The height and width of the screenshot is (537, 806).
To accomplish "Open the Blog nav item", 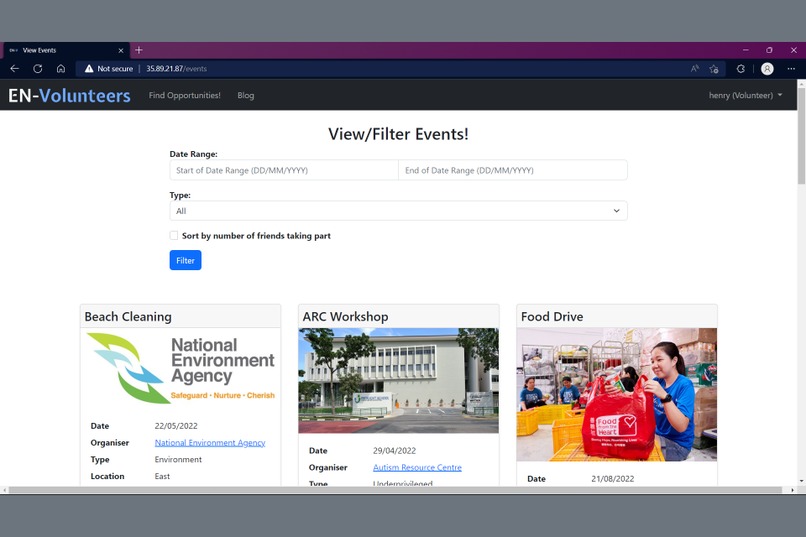I will [x=246, y=95].
